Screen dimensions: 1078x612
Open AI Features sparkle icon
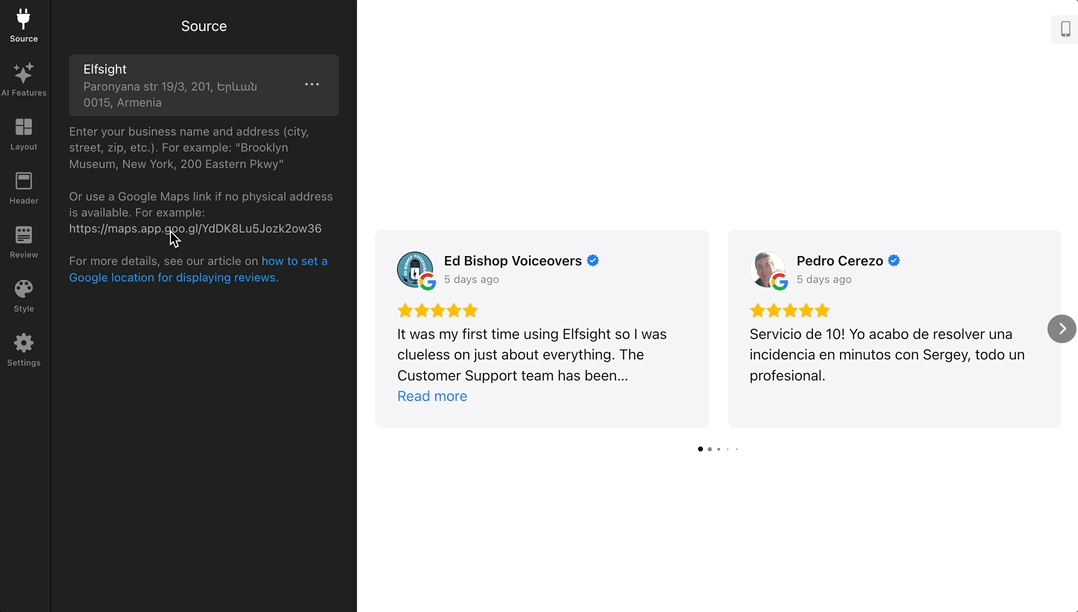pos(24,79)
